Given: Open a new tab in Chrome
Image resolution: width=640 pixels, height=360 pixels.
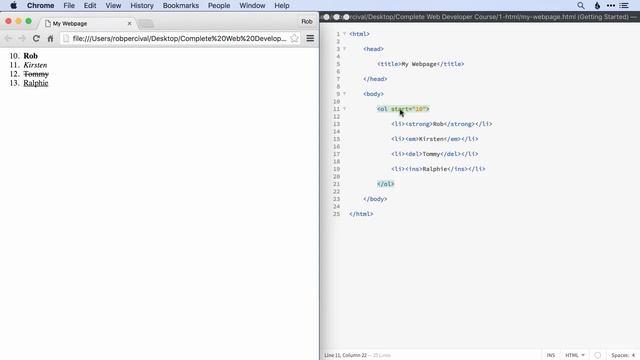Looking at the screenshot, I should (x=146, y=24).
